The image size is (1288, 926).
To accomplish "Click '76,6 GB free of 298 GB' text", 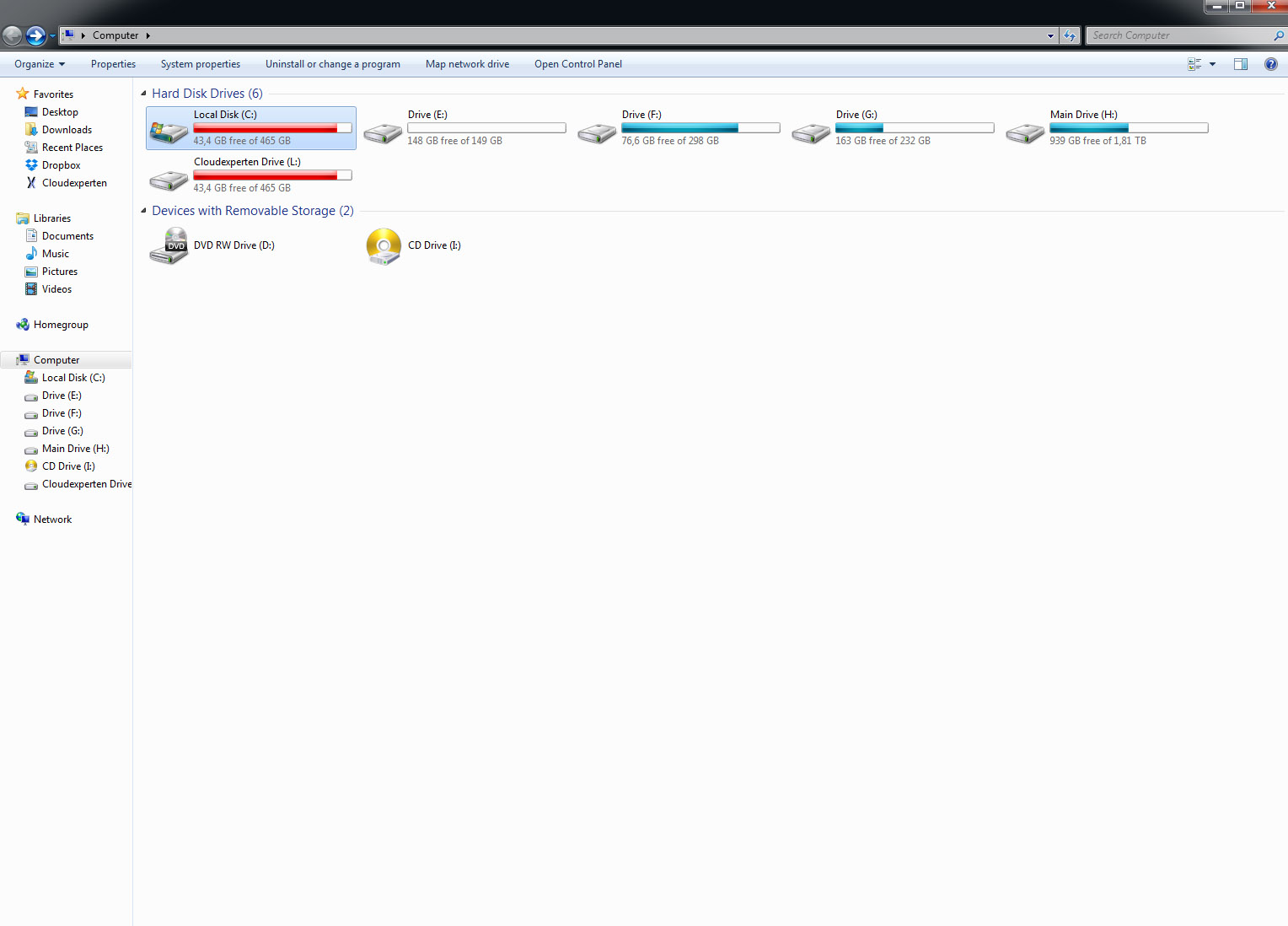I will [x=670, y=141].
